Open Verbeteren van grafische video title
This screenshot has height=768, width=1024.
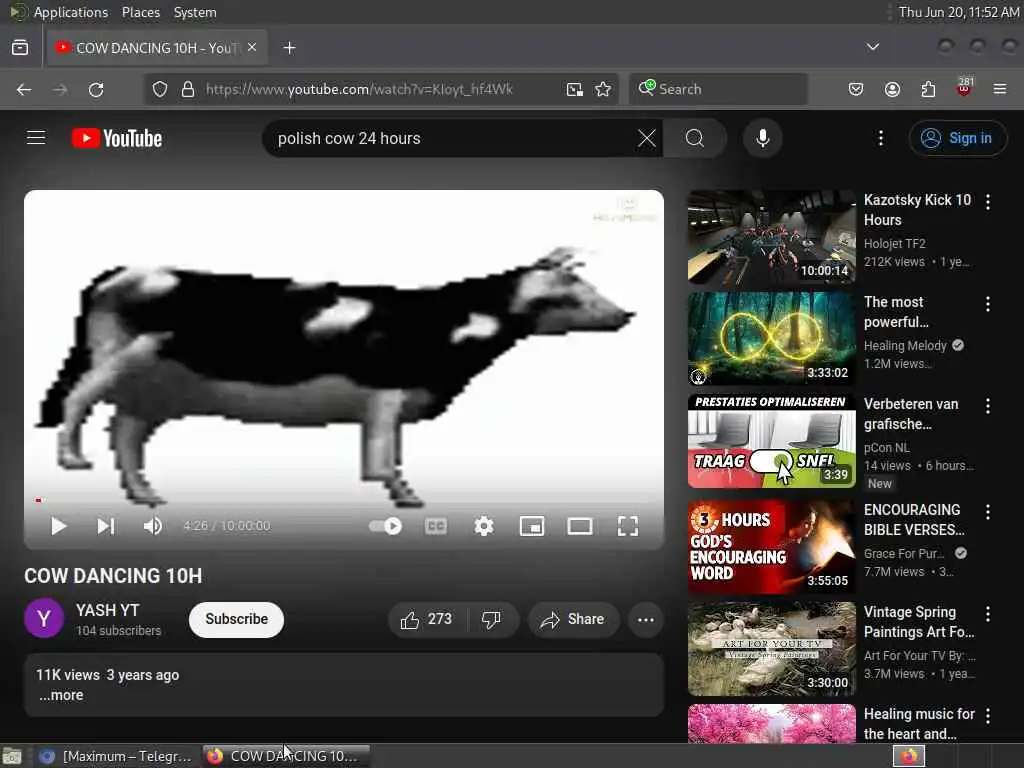[910, 414]
